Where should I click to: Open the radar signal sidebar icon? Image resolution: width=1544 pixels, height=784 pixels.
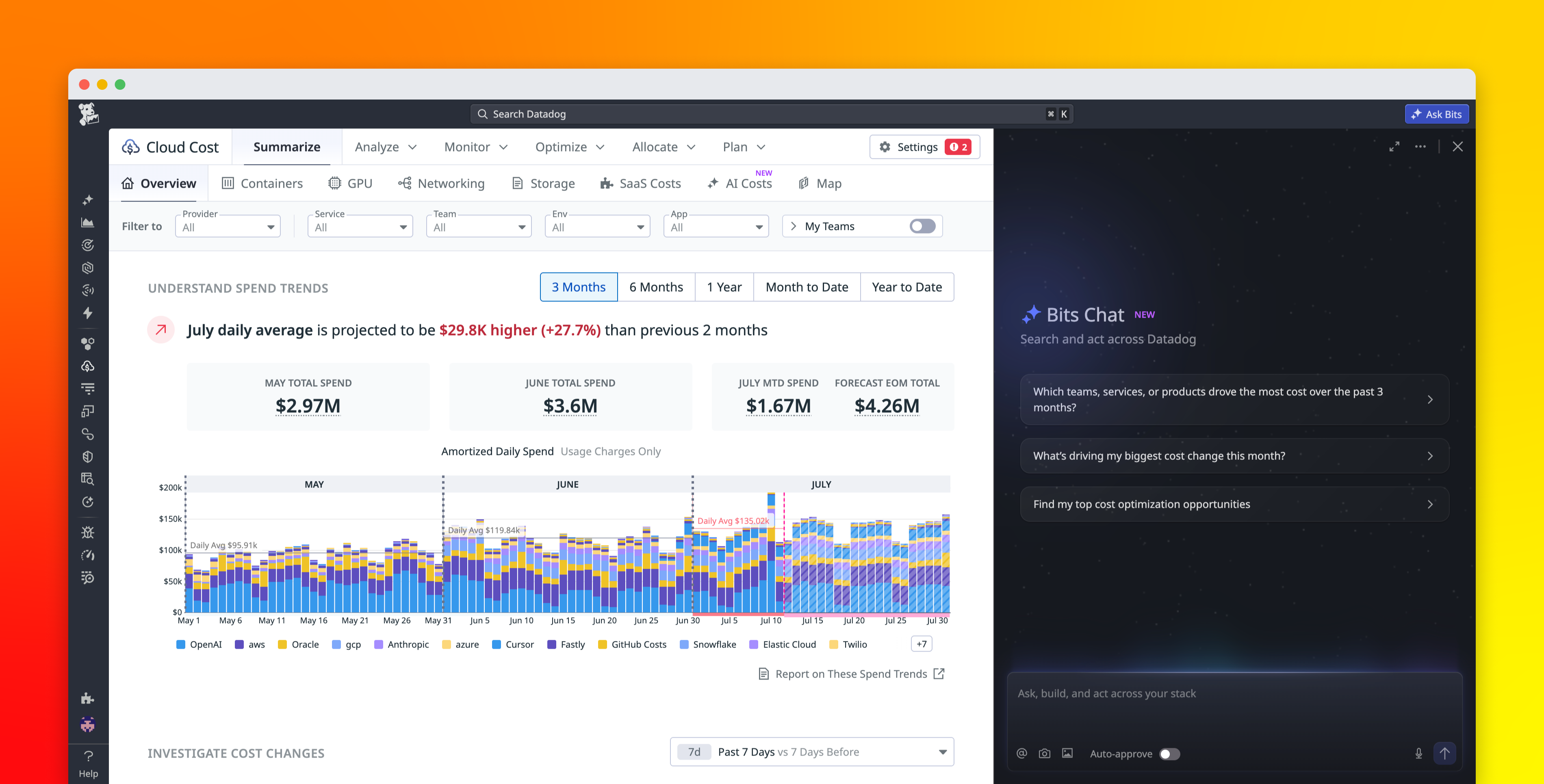(87, 291)
